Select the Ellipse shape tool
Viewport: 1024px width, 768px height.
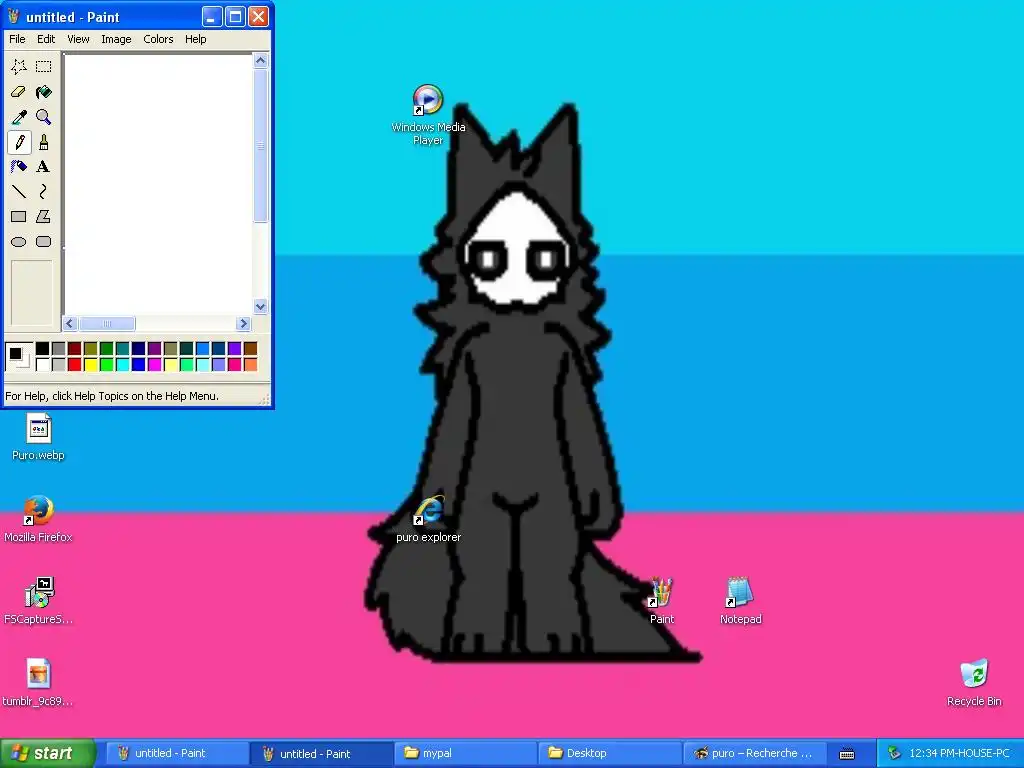pos(19,242)
